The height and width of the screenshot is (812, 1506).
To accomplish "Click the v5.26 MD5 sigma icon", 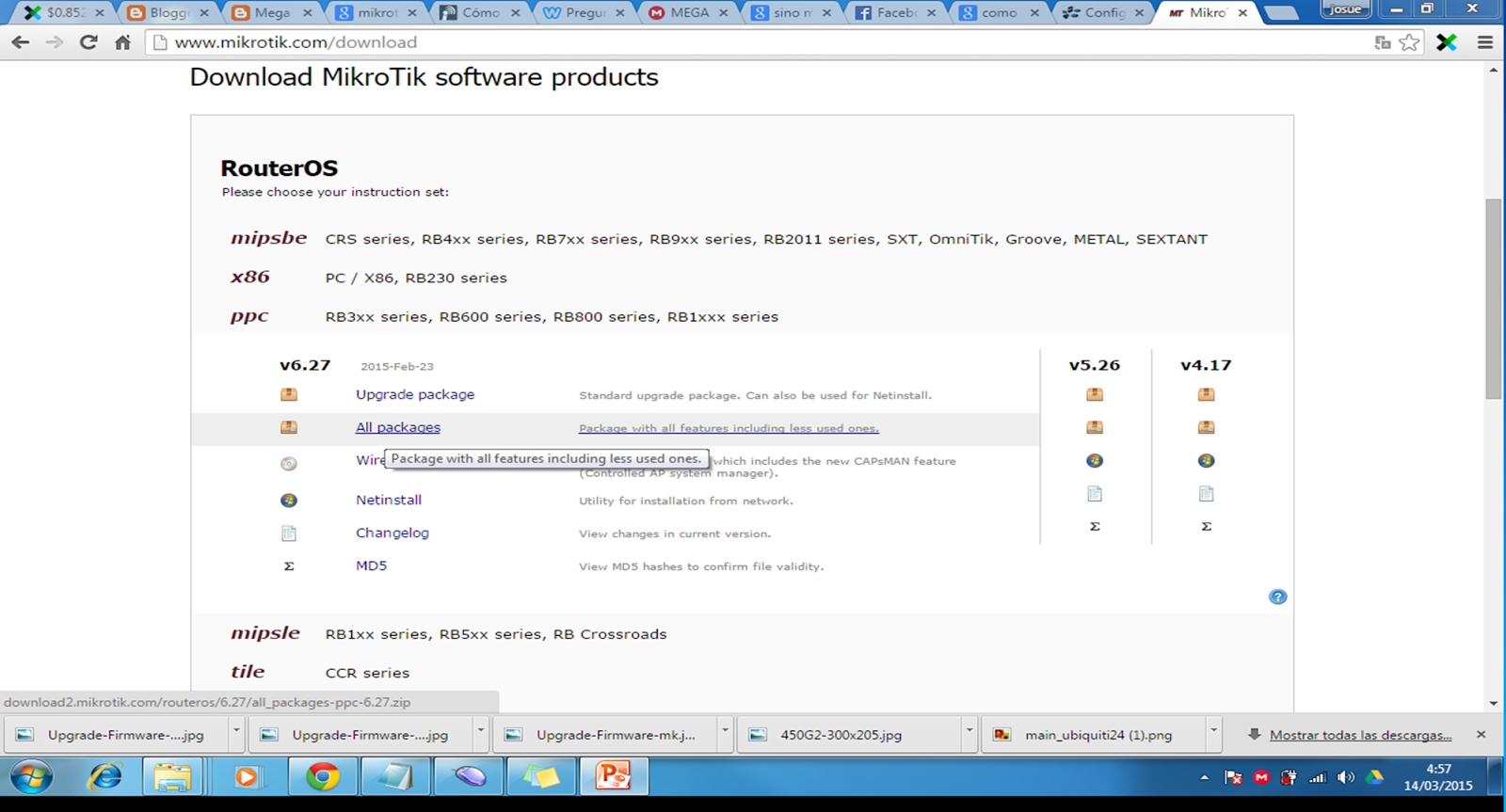I will [1095, 527].
